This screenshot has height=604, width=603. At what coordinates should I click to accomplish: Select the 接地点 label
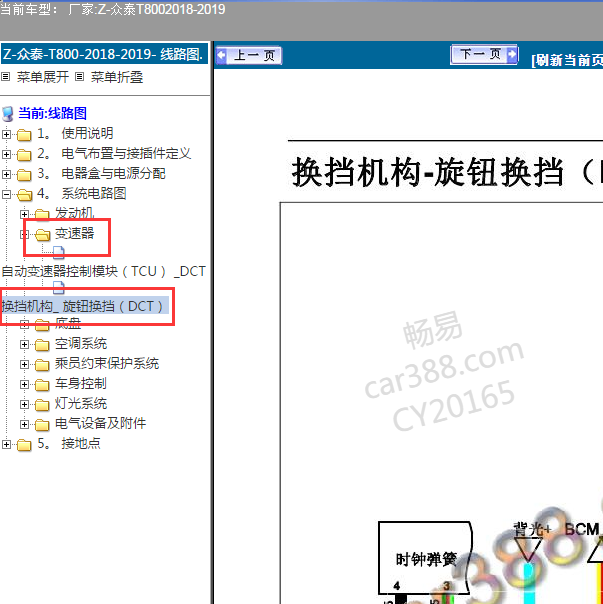pos(69,444)
